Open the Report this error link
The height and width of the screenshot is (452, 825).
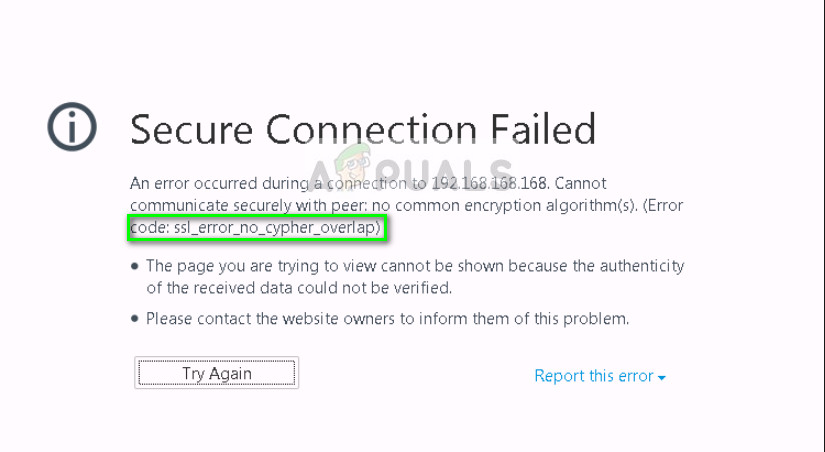[593, 376]
